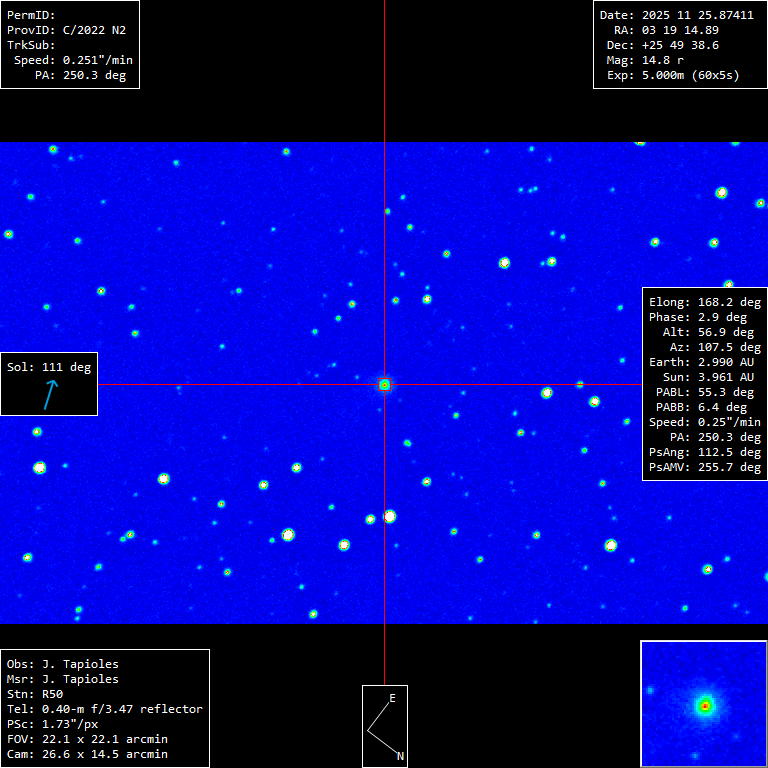Select the Sol 111 deg label

pos(49,367)
